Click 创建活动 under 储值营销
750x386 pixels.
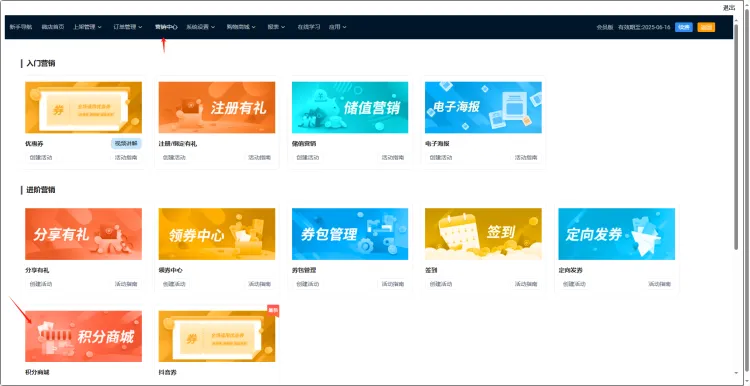tap(308, 157)
